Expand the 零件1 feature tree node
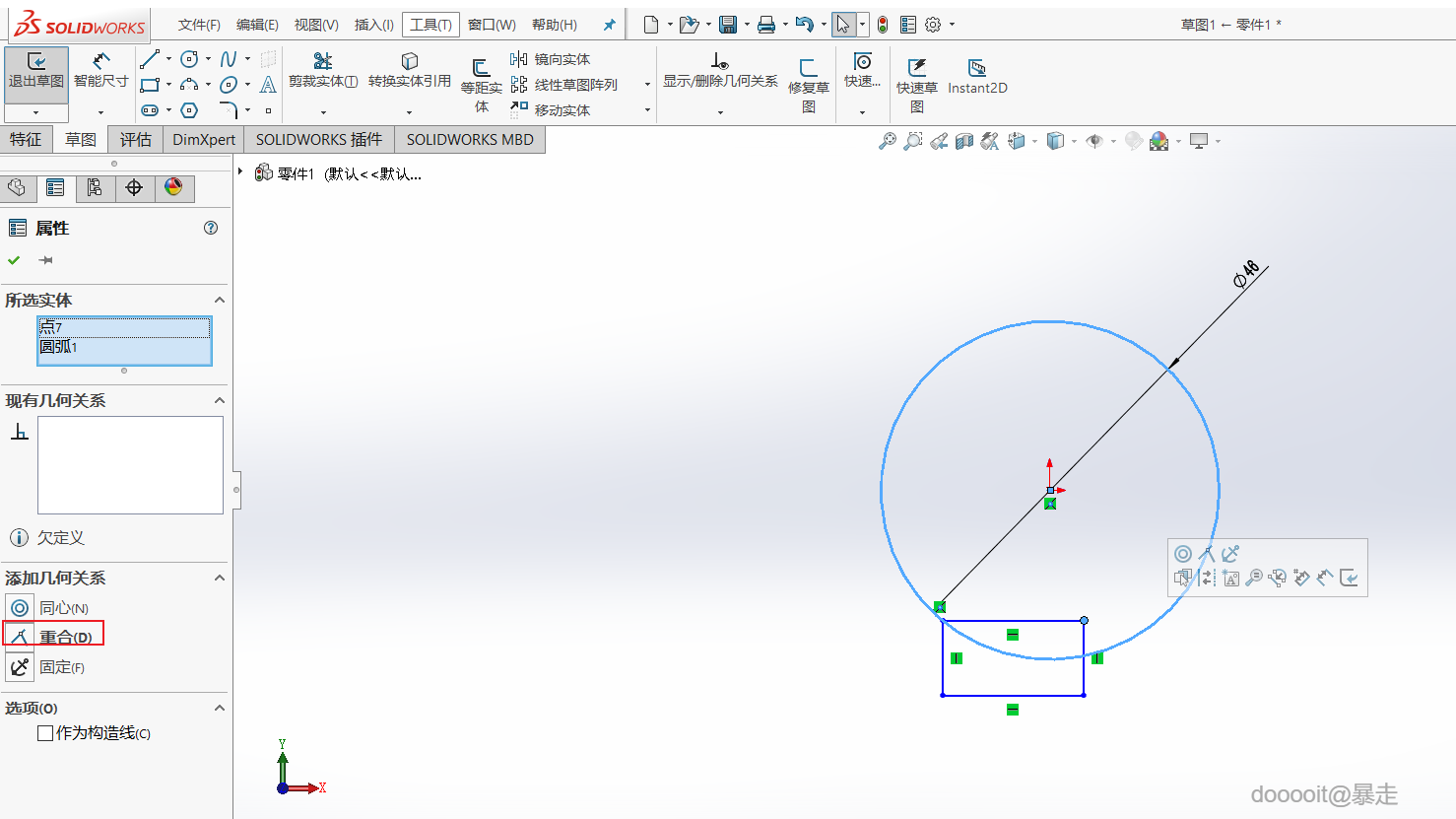 pyautogui.click(x=240, y=172)
